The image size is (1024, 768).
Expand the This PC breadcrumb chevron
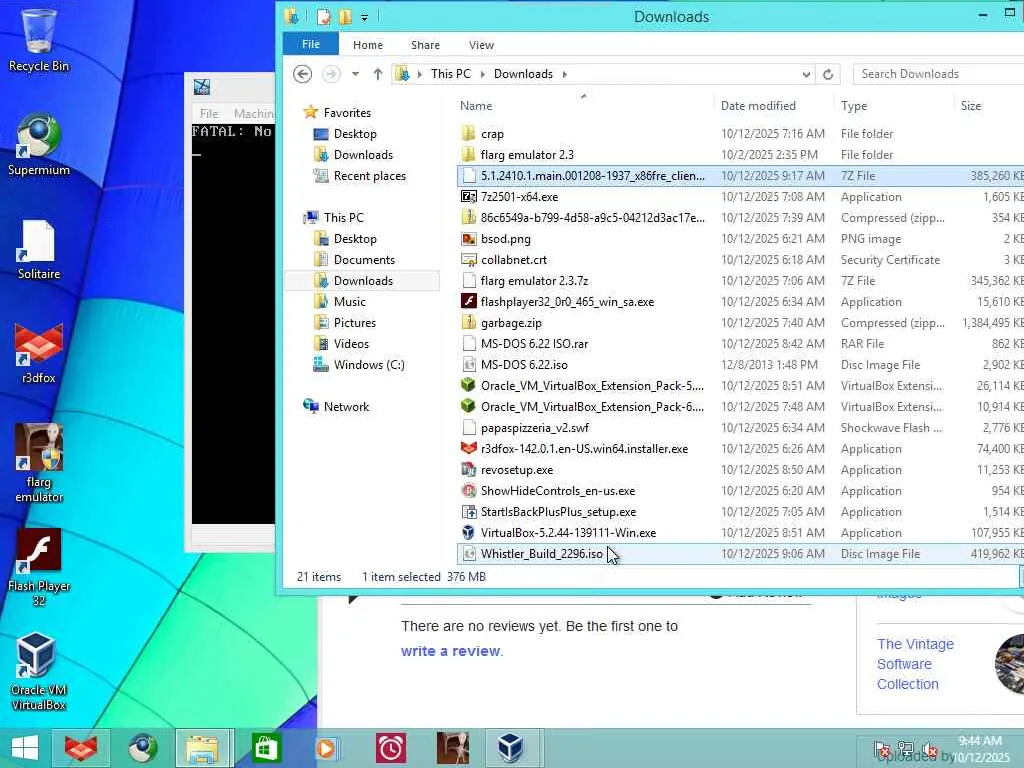pos(483,74)
